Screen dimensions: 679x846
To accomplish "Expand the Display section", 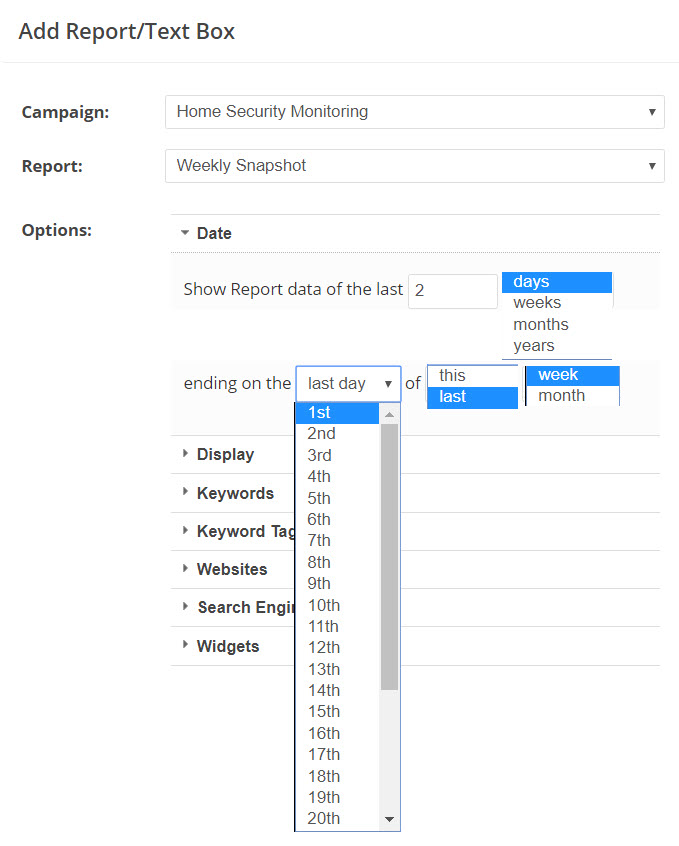I will (225, 454).
